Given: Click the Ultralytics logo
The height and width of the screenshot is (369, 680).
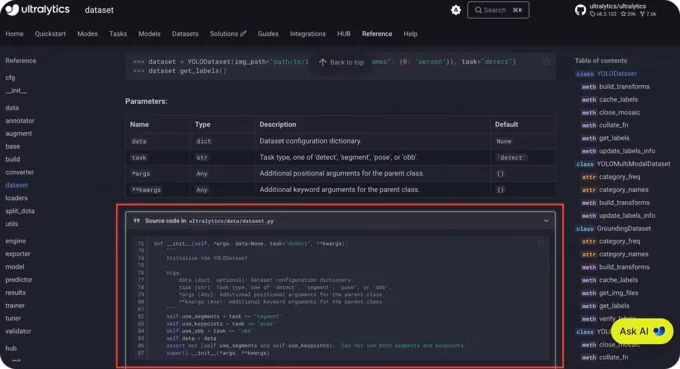Looking at the screenshot, I should coord(37,10).
